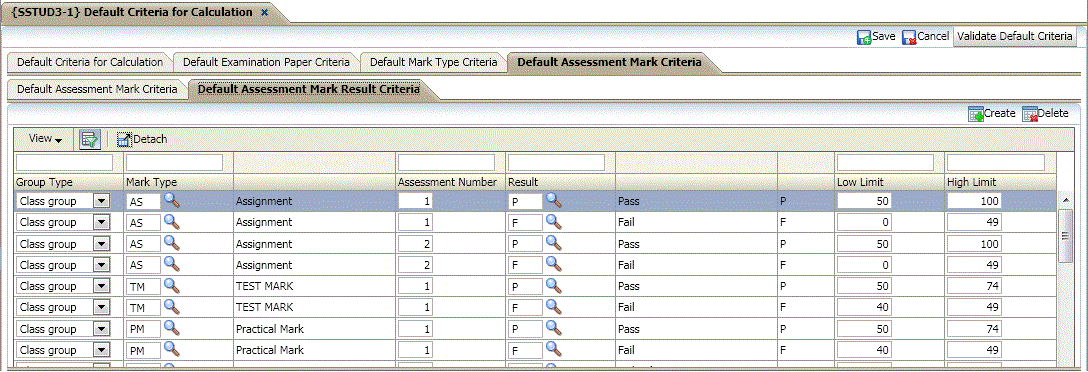The image size is (1088, 372).
Task: Switch to Default Examination Paper Criteria tab
Action: (266, 62)
